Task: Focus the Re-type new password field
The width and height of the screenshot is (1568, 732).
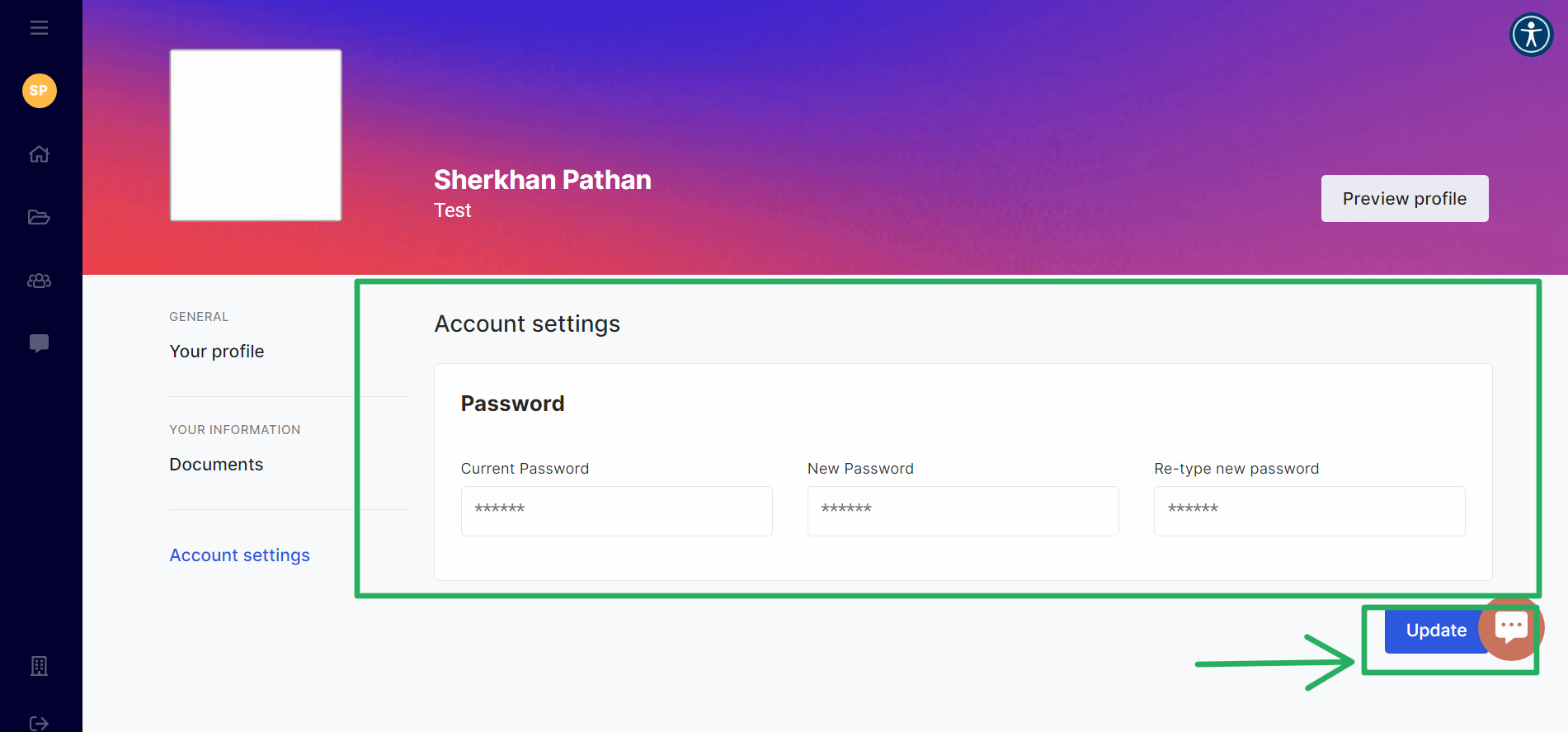Action: (x=1310, y=511)
